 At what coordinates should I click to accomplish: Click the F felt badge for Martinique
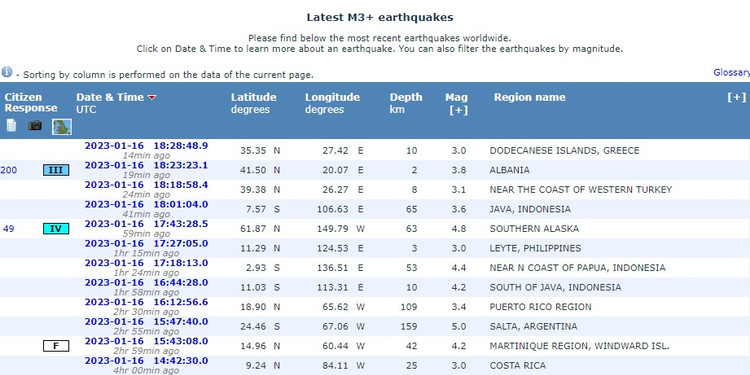click(56, 346)
